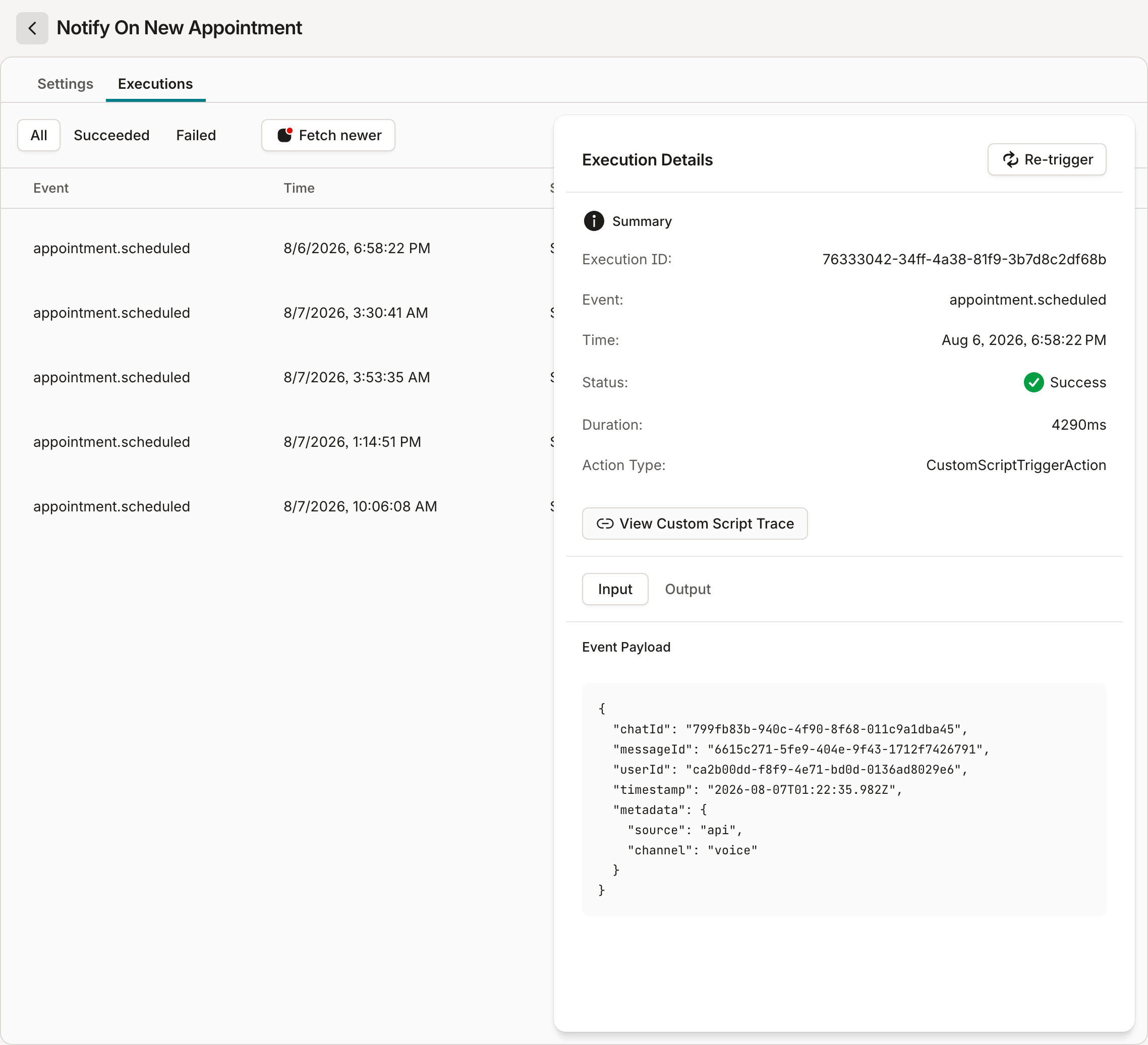
Task: Click the chatId line in the payload
Action: [x=790, y=729]
